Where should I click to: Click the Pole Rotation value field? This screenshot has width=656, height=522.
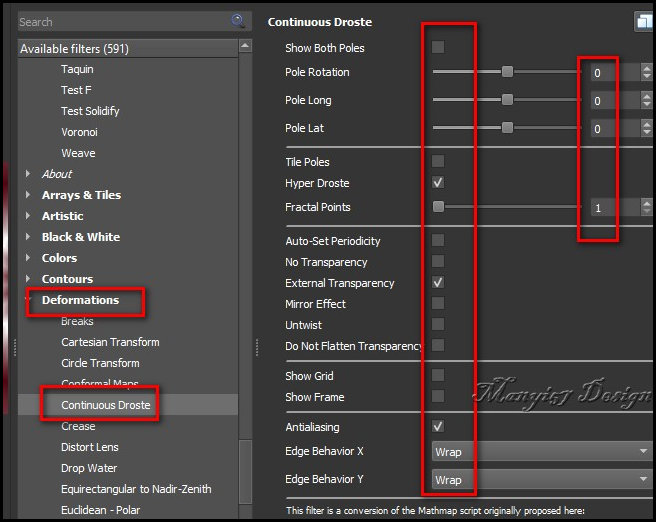coord(615,73)
